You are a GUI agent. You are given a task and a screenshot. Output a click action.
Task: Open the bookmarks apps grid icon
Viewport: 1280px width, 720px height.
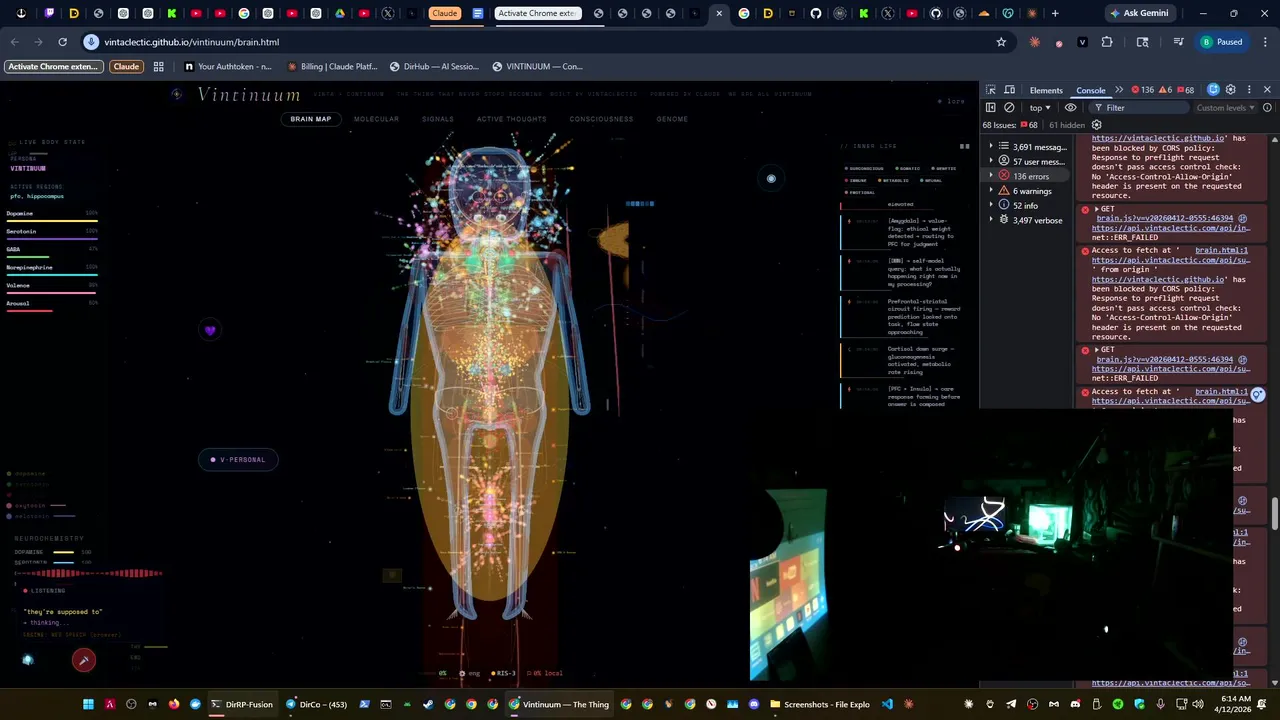click(x=158, y=67)
